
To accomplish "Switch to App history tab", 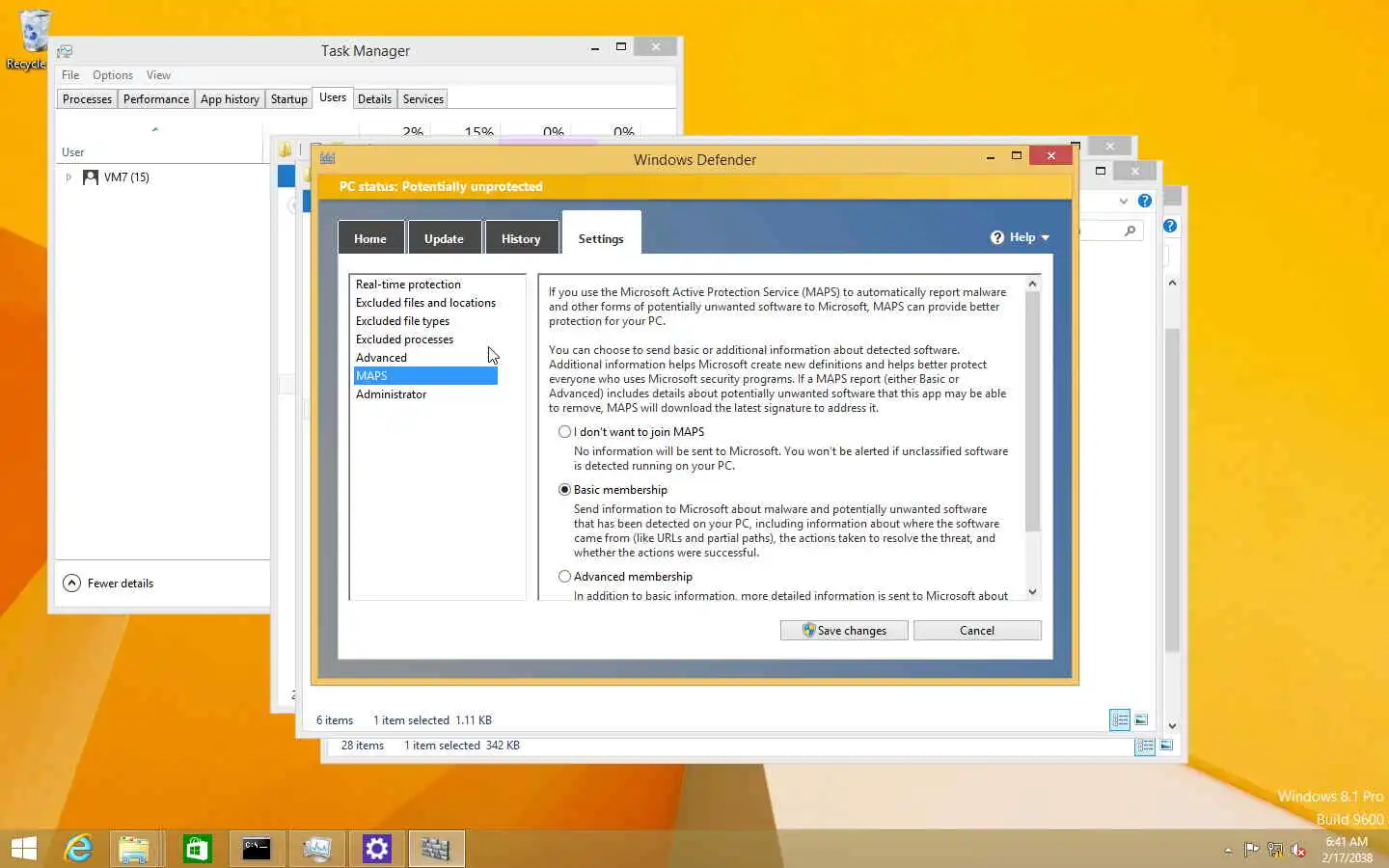I will 230,99.
